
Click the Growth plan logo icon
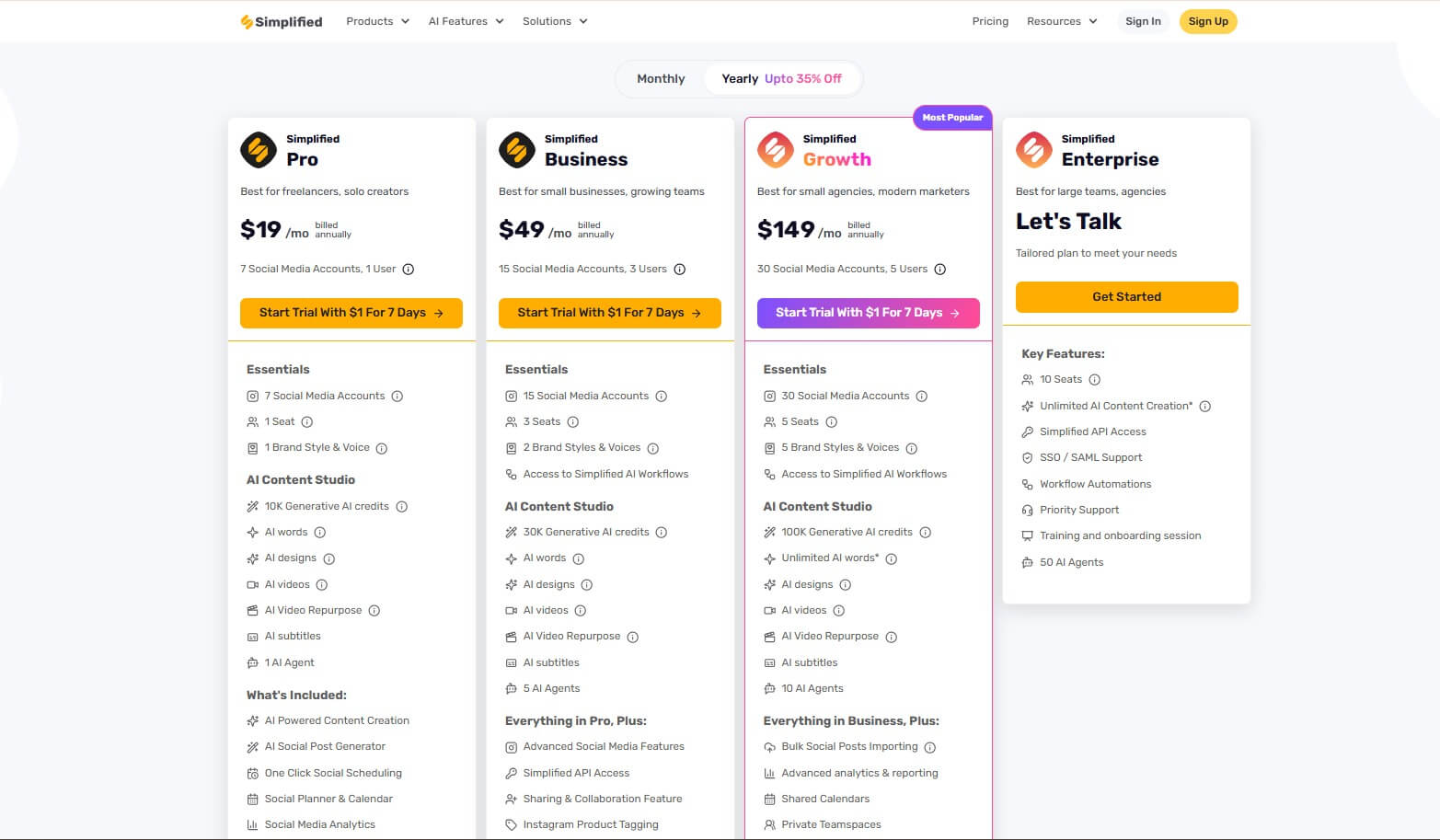click(x=776, y=150)
